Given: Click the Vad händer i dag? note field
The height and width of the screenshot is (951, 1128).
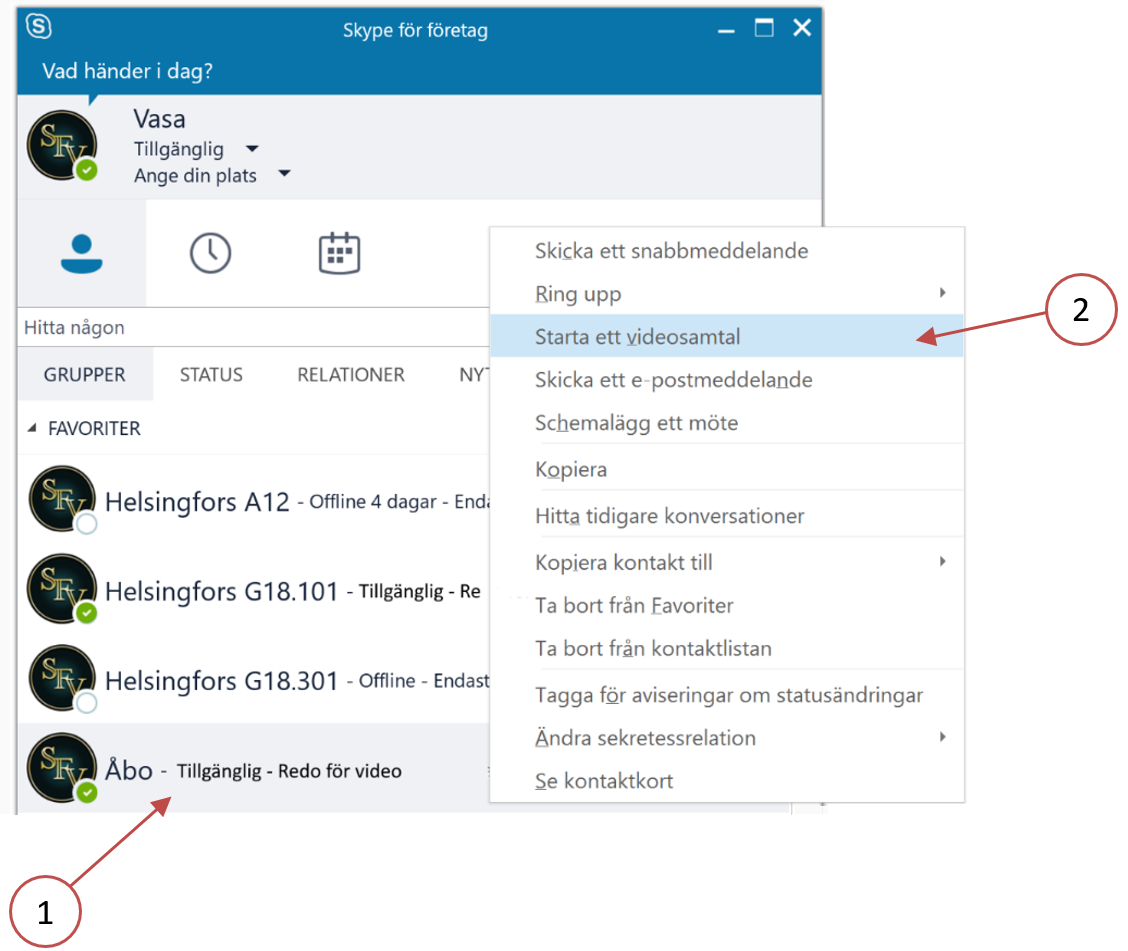Looking at the screenshot, I should pyautogui.click(x=127, y=72).
